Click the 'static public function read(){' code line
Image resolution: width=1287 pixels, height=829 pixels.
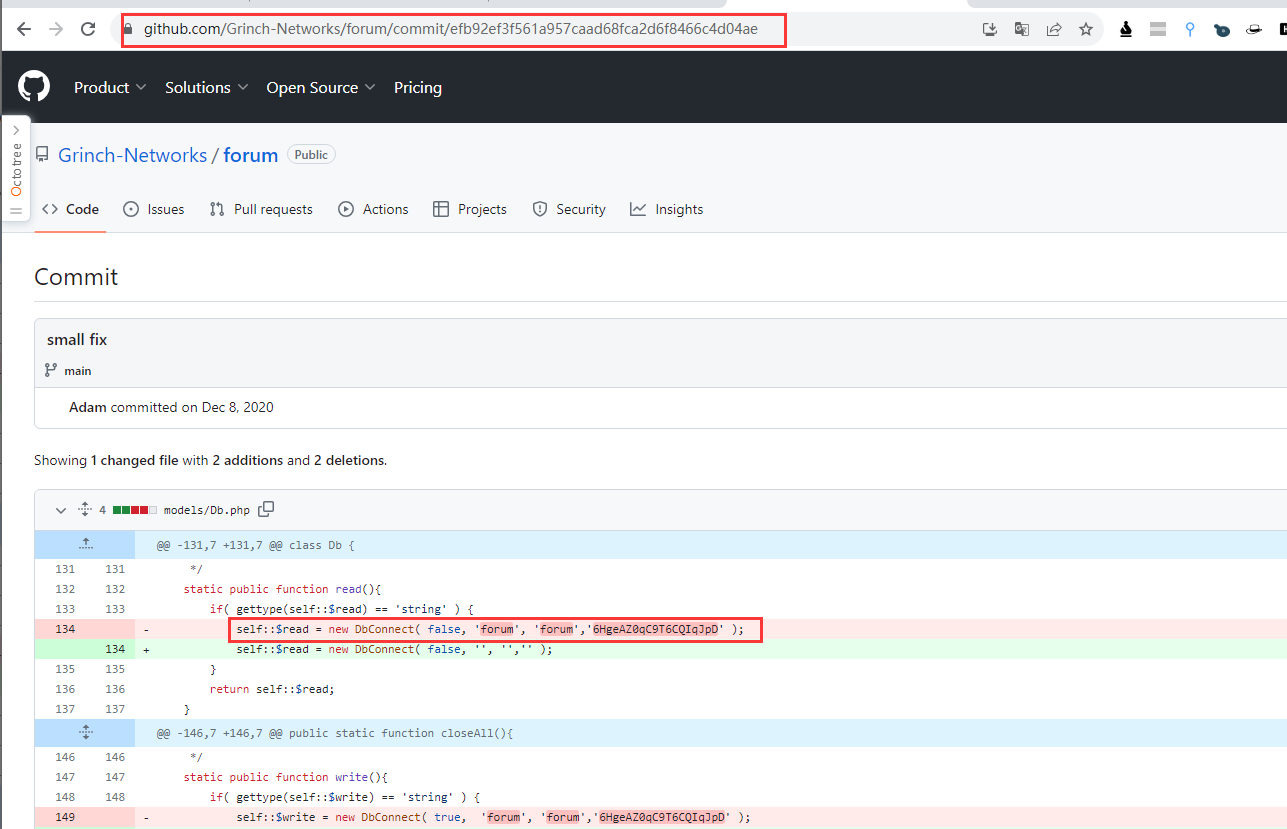[x=283, y=589]
